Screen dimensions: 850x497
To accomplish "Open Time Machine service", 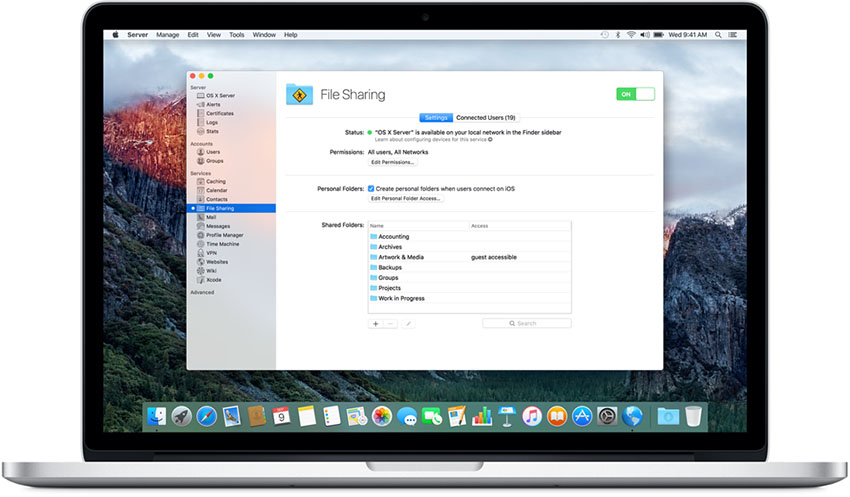I will point(218,244).
